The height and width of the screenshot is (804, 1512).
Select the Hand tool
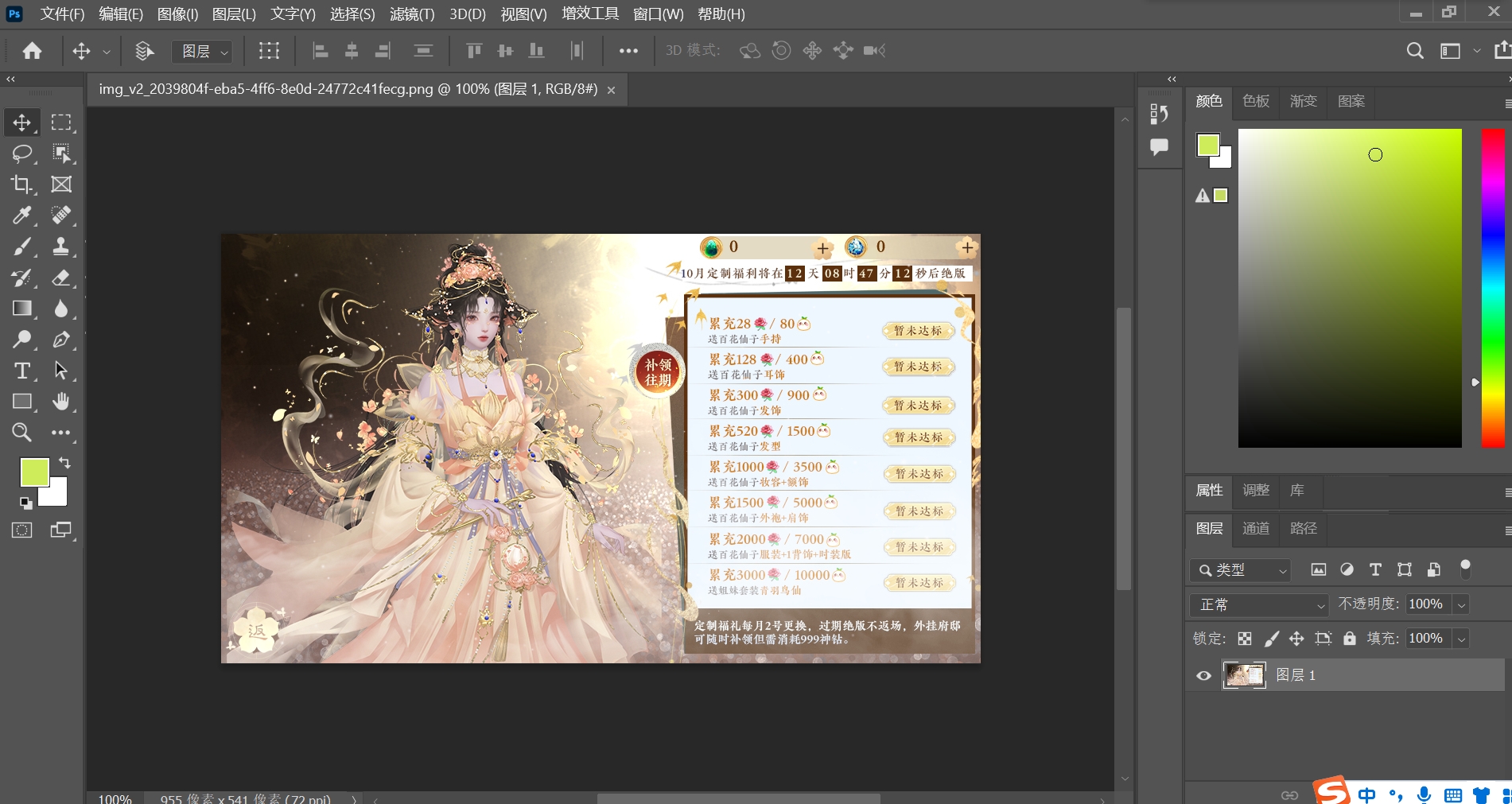[x=60, y=402]
